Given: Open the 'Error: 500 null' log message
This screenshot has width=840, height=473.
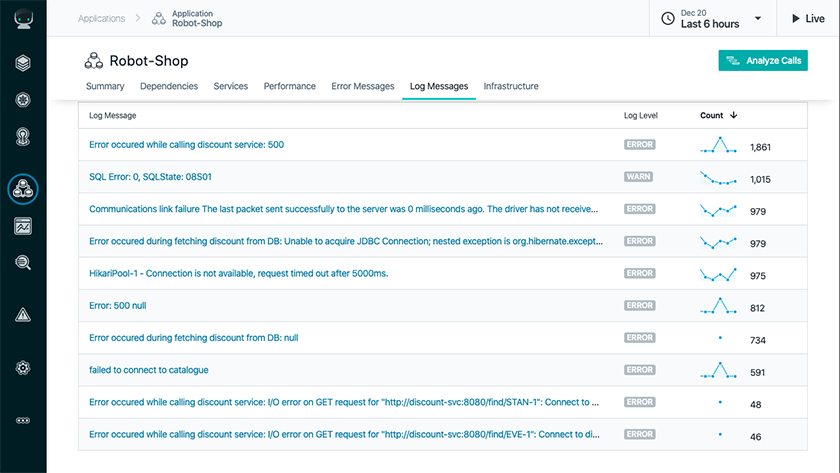Looking at the screenshot, I should coord(118,305).
